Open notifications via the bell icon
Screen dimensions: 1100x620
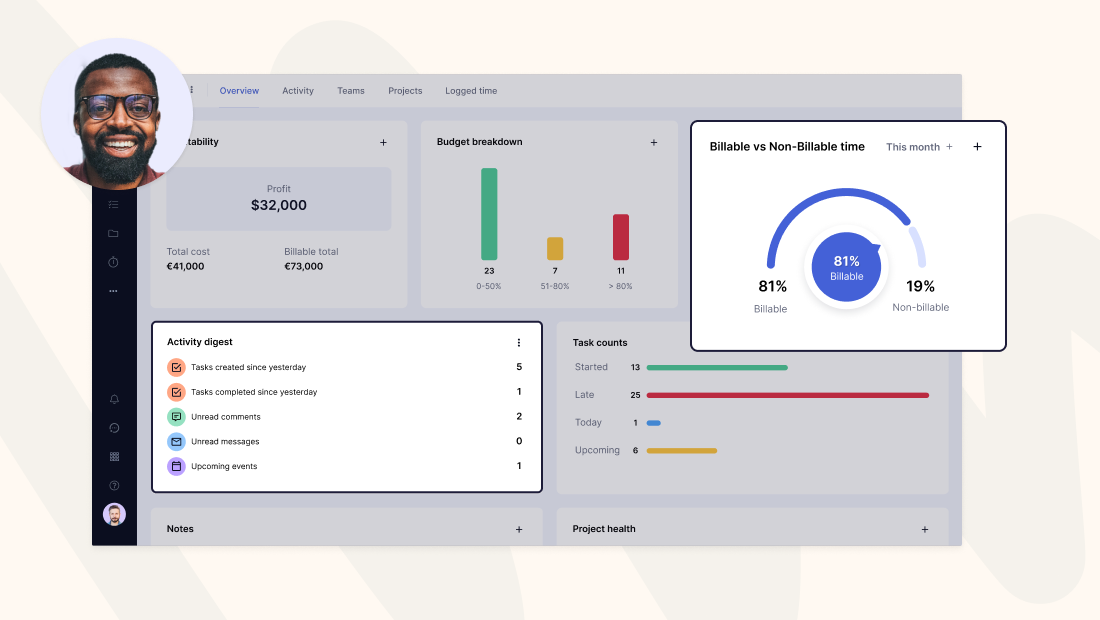[113, 399]
